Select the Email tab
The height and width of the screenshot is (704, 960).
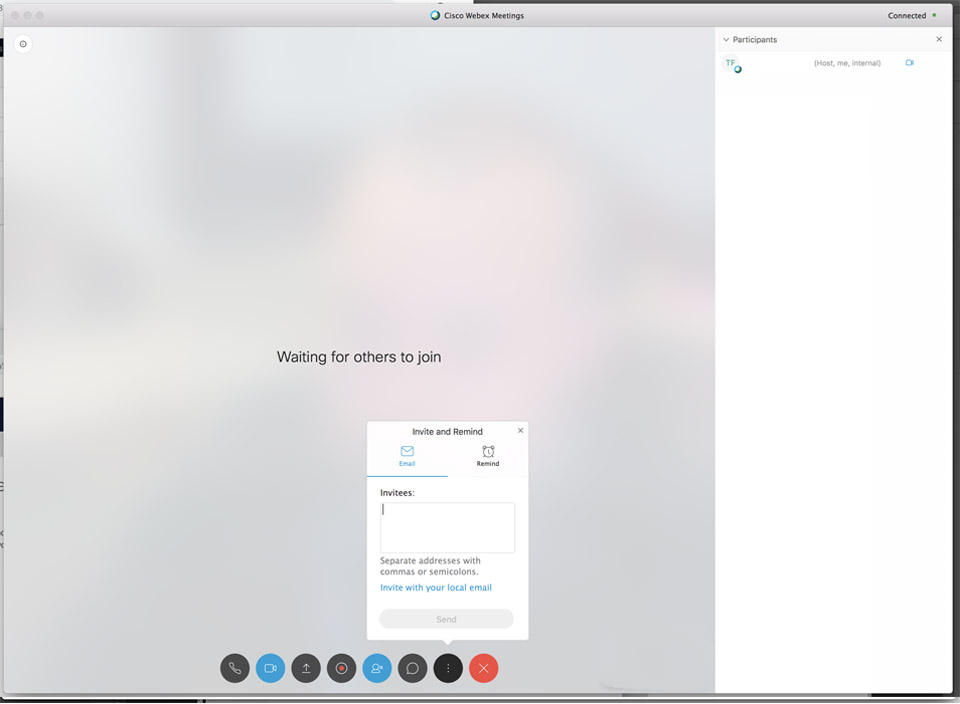tap(407, 456)
